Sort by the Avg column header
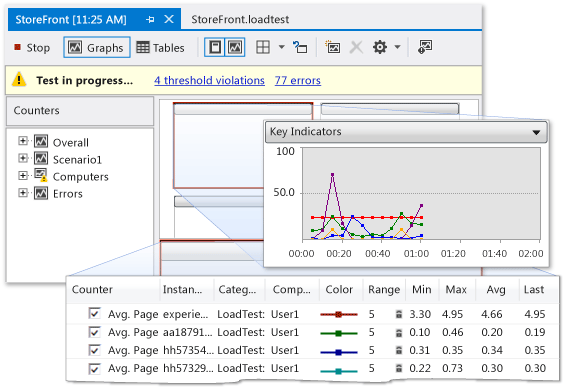The height and width of the screenshot is (388, 564). coord(497,289)
